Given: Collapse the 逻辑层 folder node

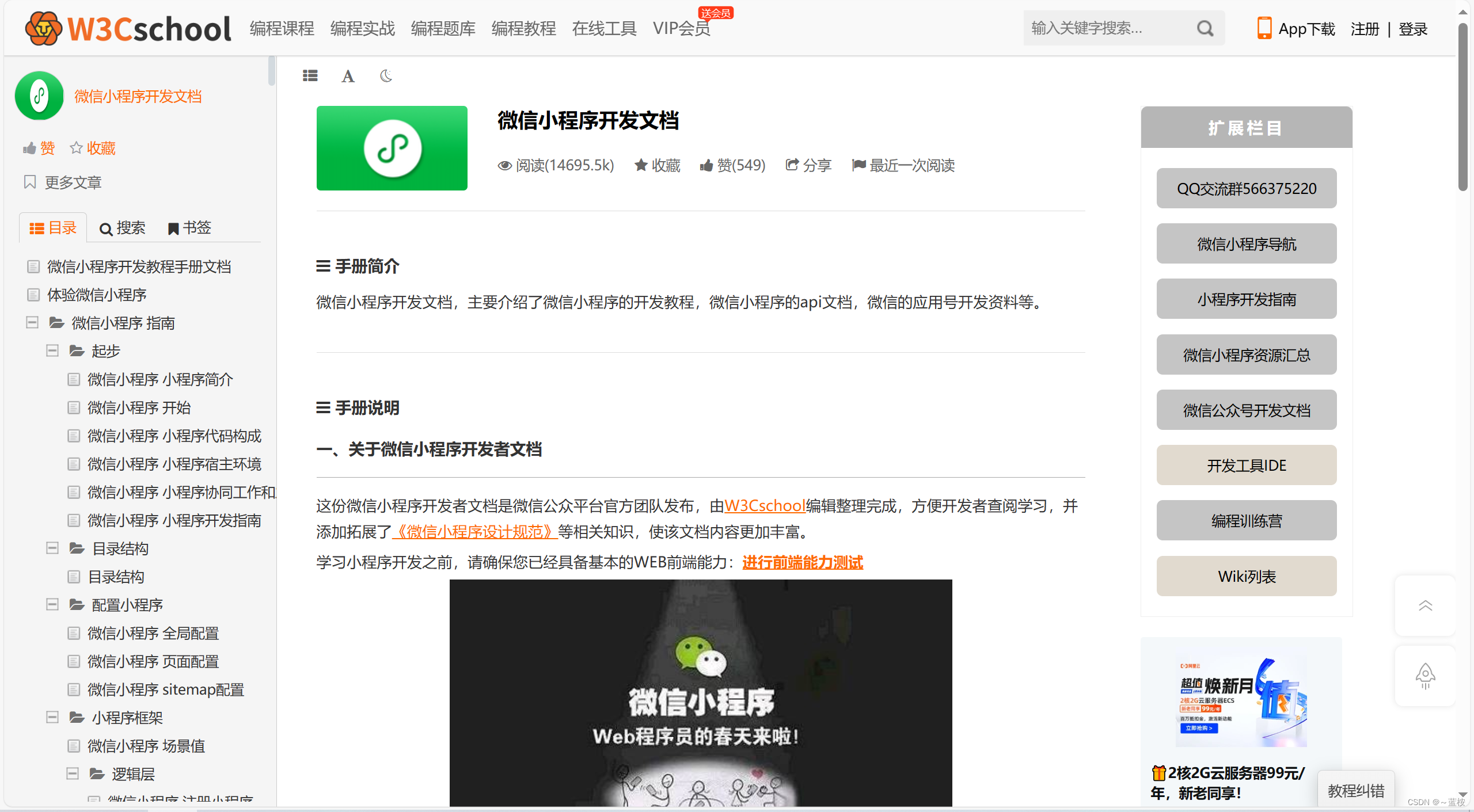Looking at the screenshot, I should (x=73, y=773).
